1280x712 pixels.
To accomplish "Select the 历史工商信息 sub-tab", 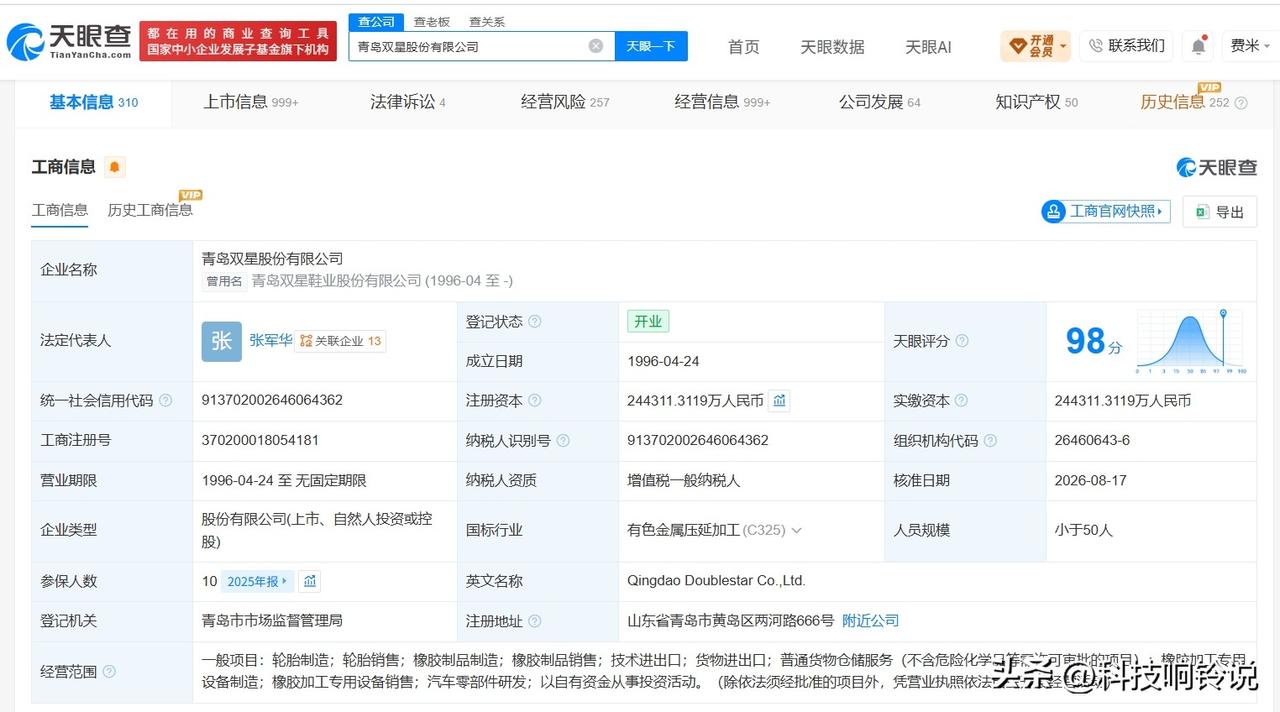I will pyautogui.click(x=150, y=210).
